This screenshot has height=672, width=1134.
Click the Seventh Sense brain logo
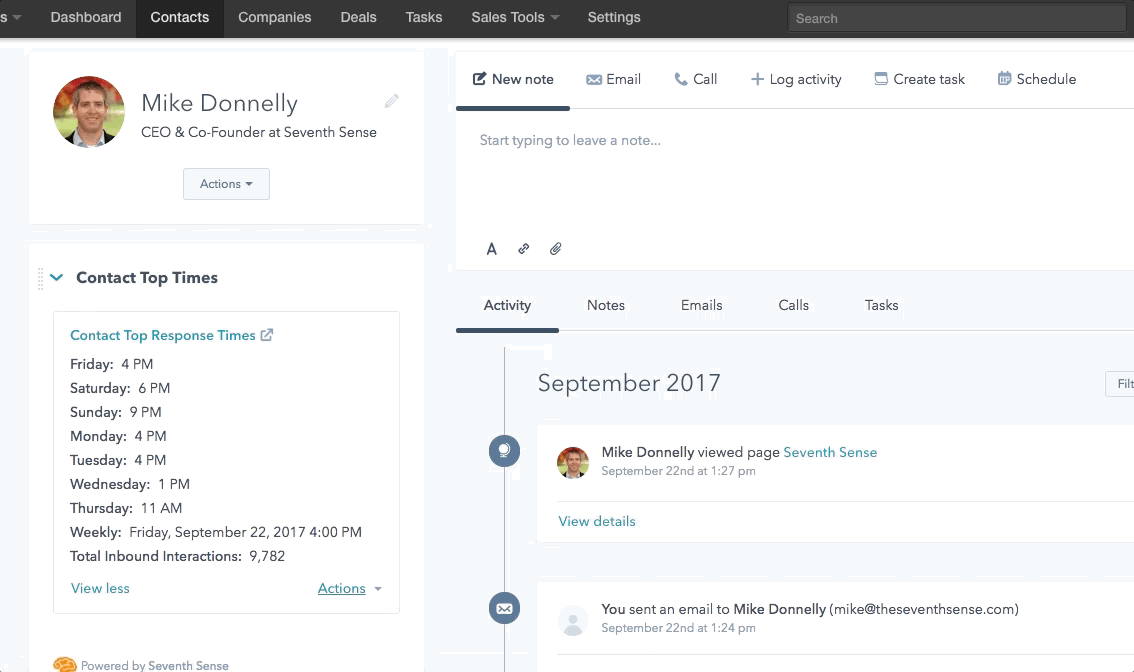[x=65, y=664]
